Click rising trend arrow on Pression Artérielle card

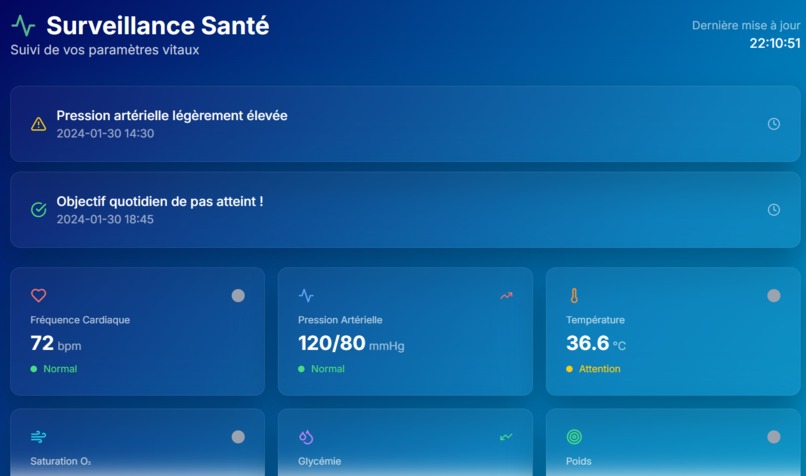pos(506,296)
